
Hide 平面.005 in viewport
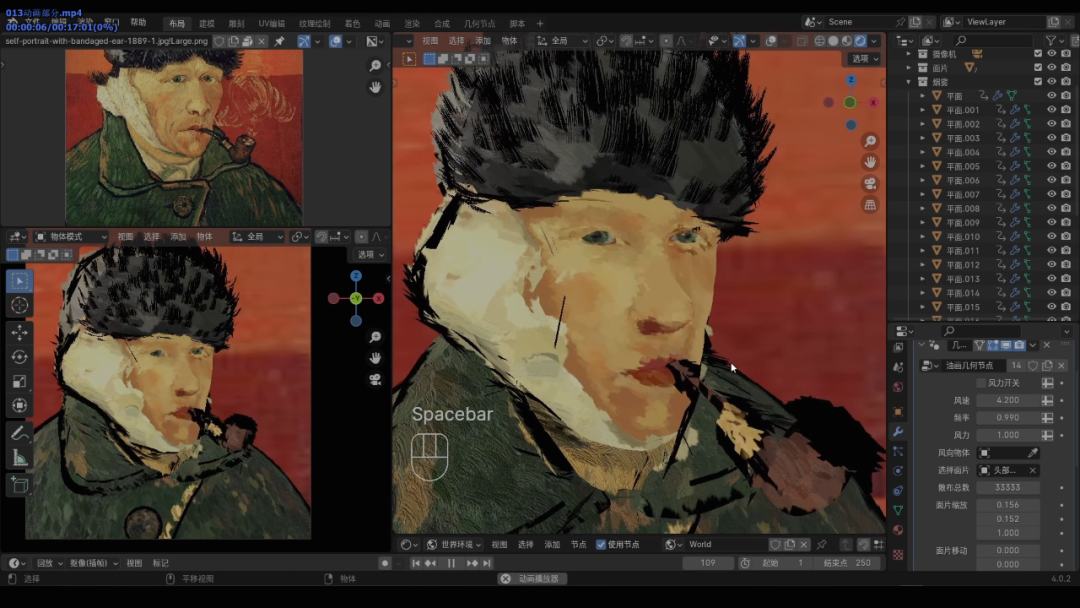[1052, 166]
